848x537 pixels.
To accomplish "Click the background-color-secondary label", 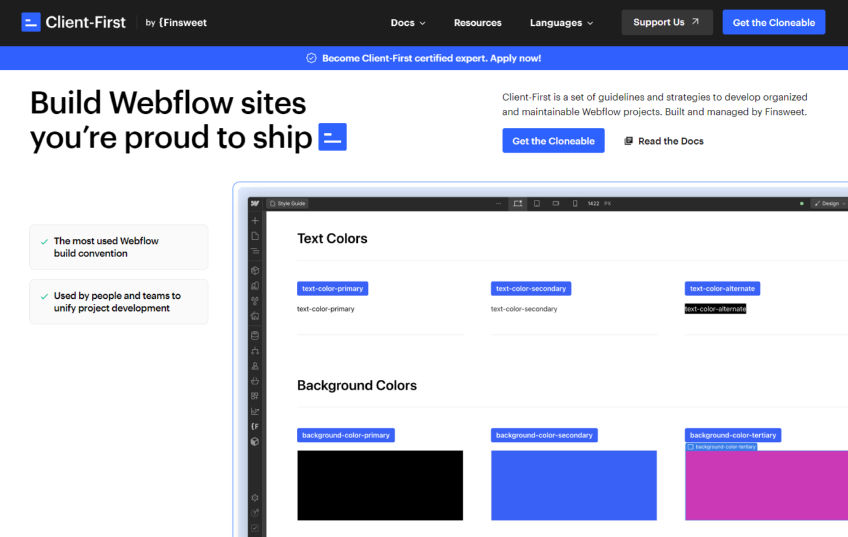I will pyautogui.click(x=544, y=435).
